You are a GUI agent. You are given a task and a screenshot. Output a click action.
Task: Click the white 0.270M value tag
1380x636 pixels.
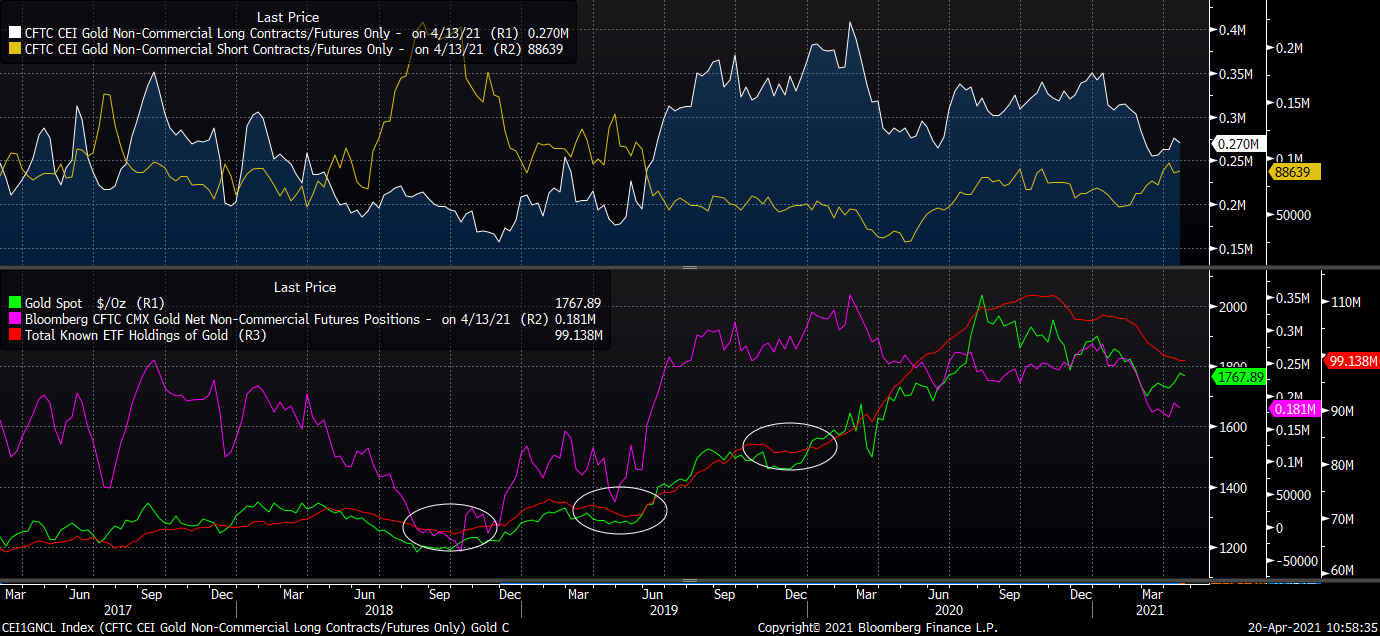[x=1238, y=144]
